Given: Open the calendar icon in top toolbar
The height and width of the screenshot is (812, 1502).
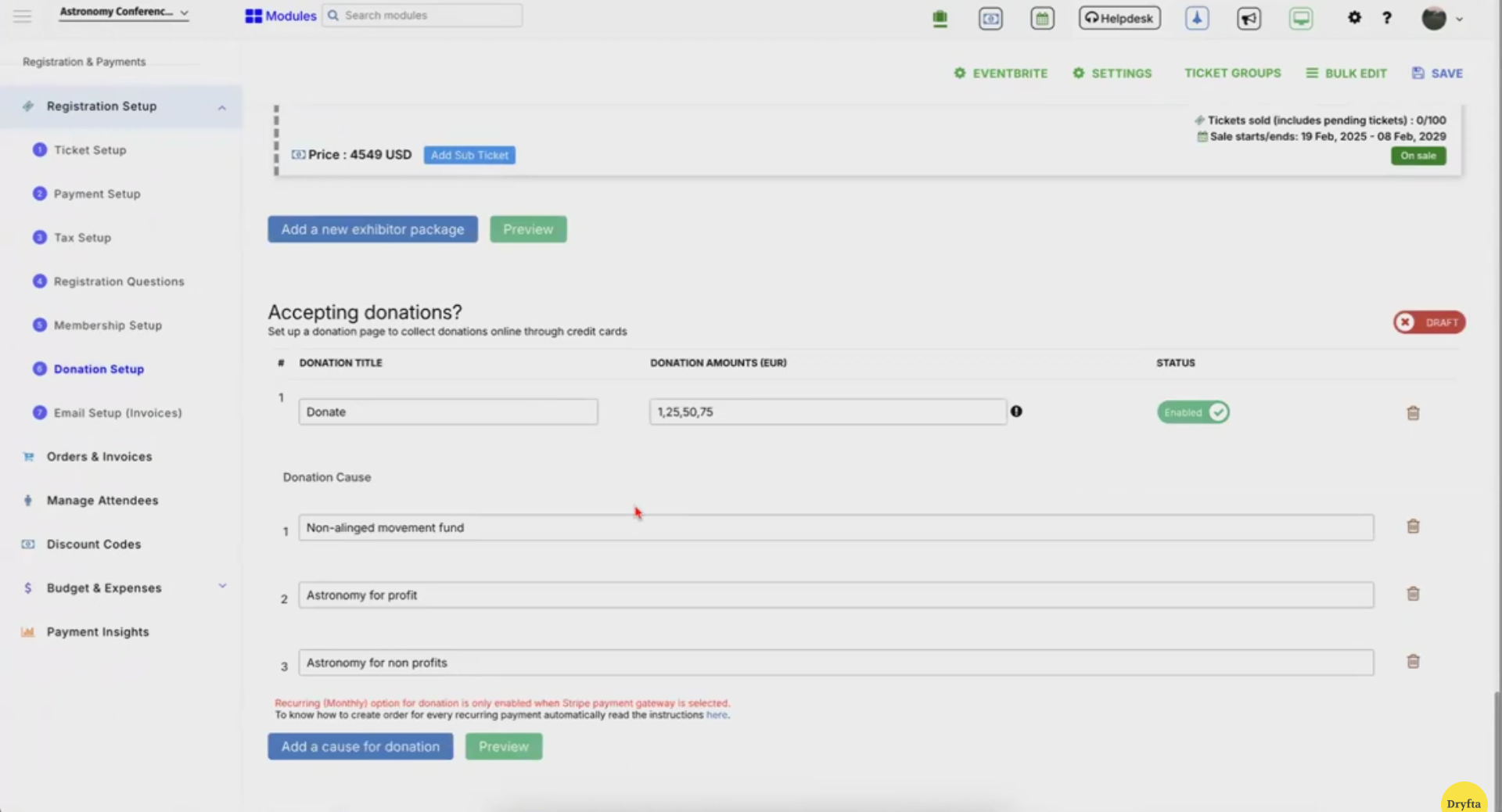Looking at the screenshot, I should tap(1042, 18).
